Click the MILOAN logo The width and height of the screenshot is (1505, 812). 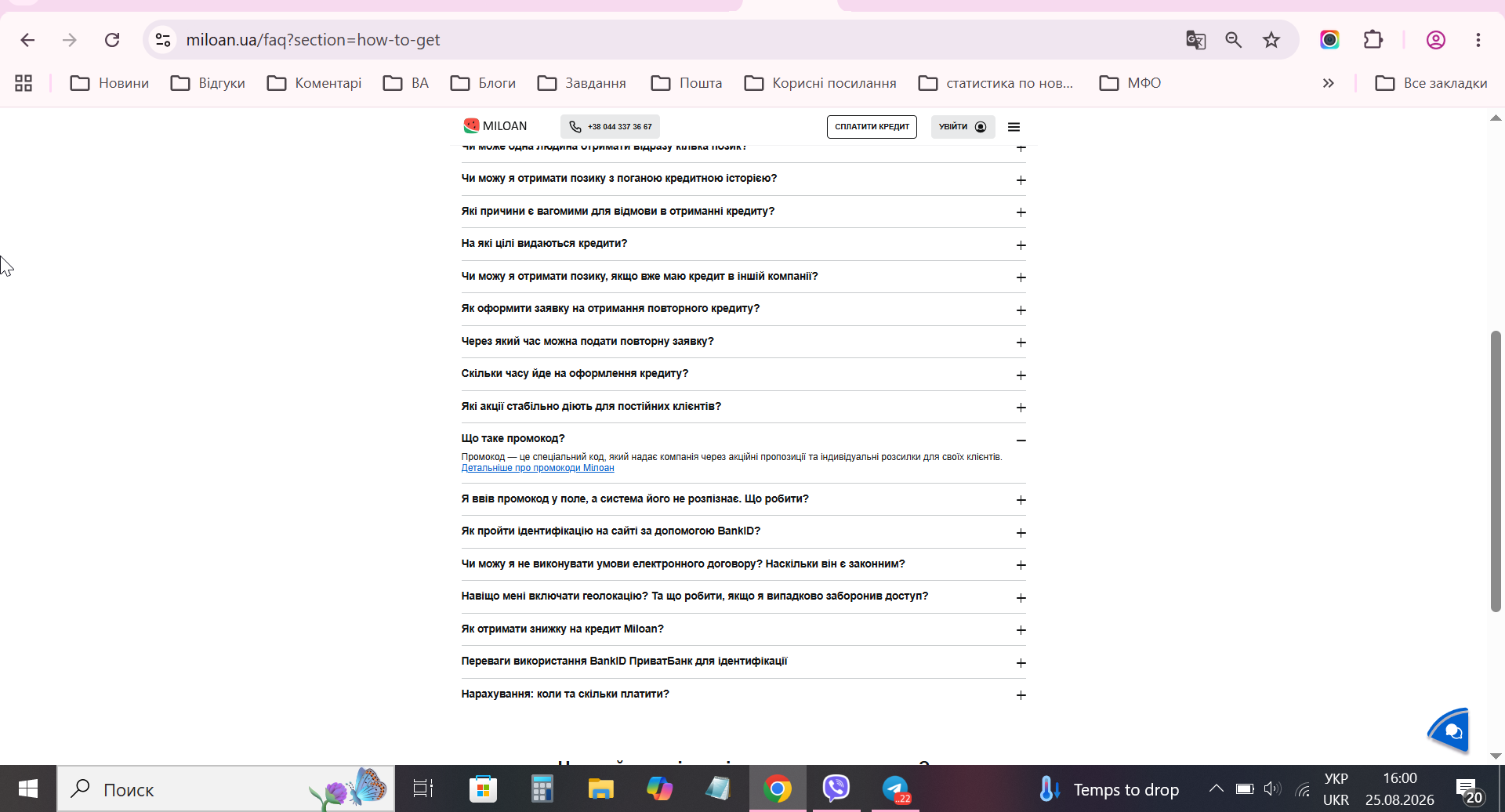pos(495,126)
